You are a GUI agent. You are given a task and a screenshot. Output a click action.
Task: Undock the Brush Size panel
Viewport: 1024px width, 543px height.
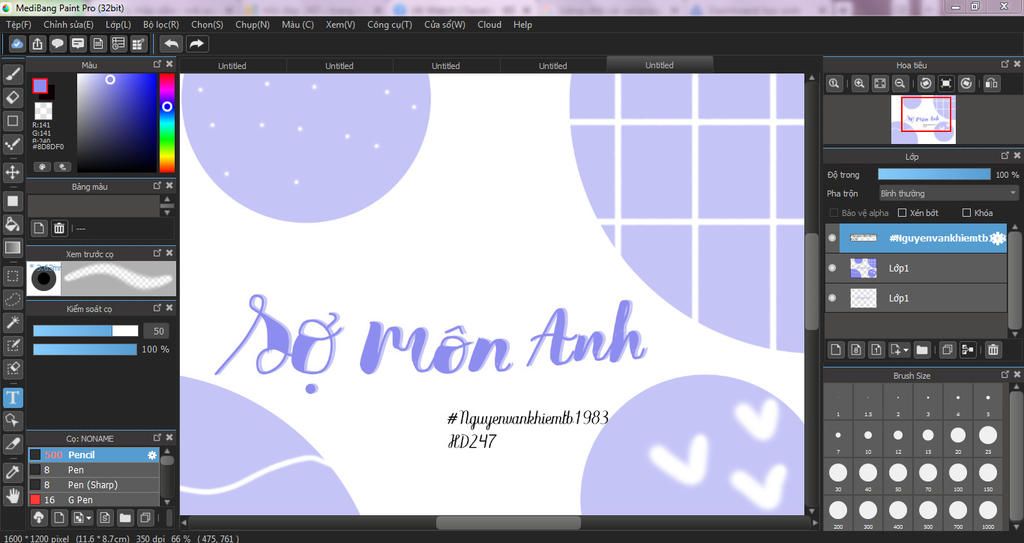tap(1005, 374)
